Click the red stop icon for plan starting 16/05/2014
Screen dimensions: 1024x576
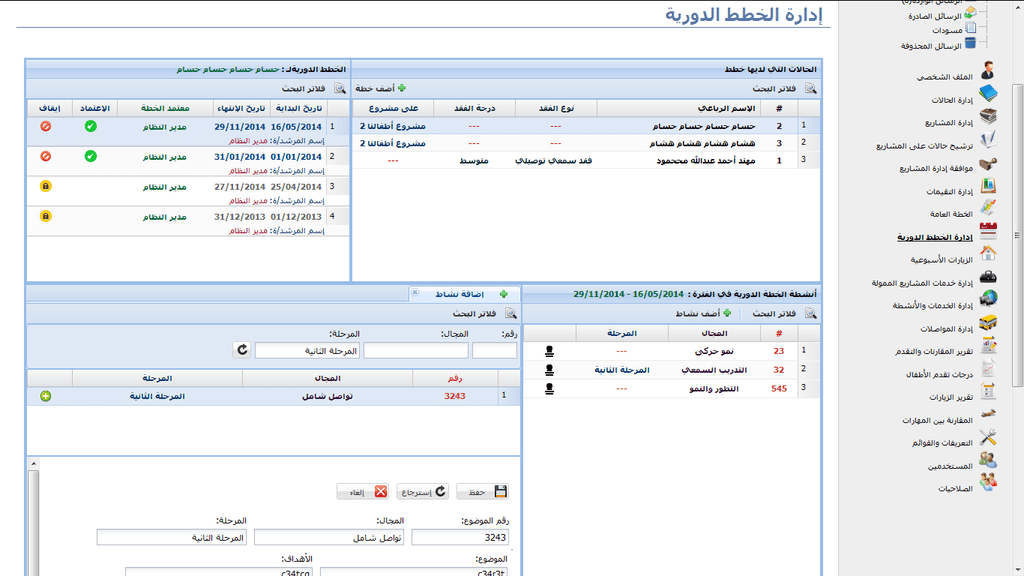(x=45, y=126)
